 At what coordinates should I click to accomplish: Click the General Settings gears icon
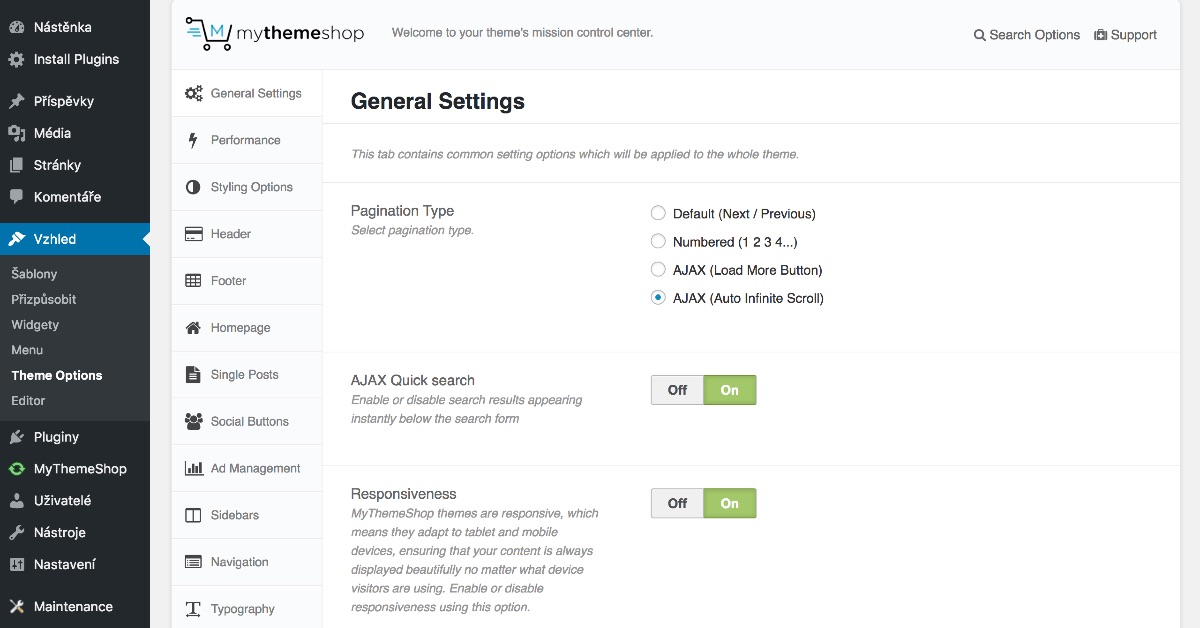pos(194,93)
